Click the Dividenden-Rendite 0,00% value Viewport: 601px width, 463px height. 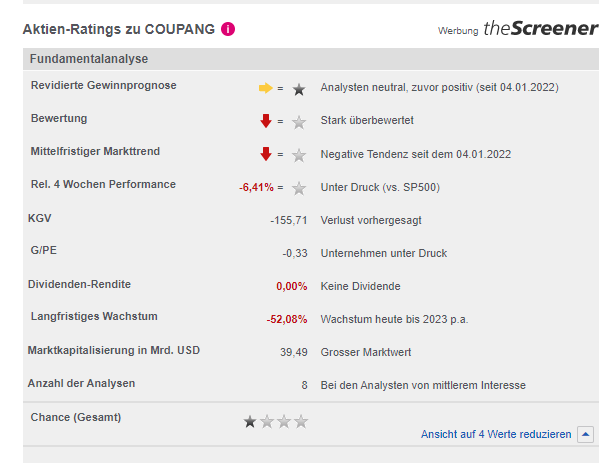tap(291, 286)
